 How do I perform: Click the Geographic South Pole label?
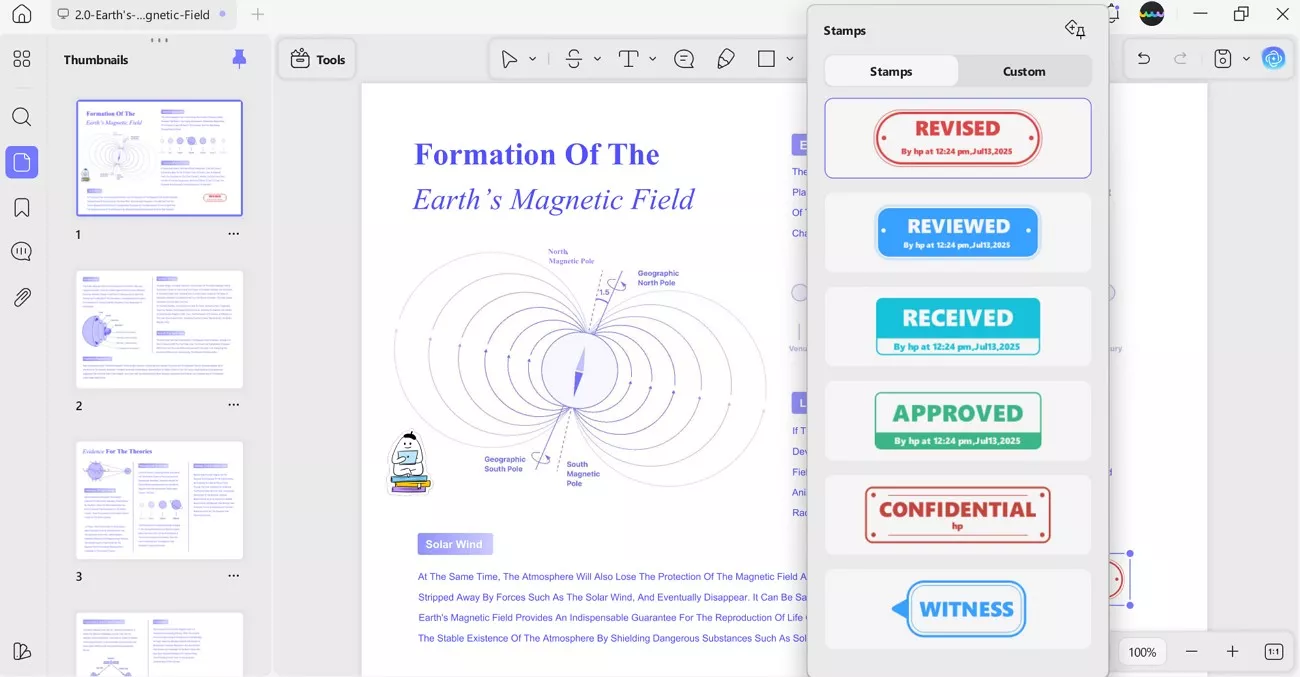pos(503,464)
